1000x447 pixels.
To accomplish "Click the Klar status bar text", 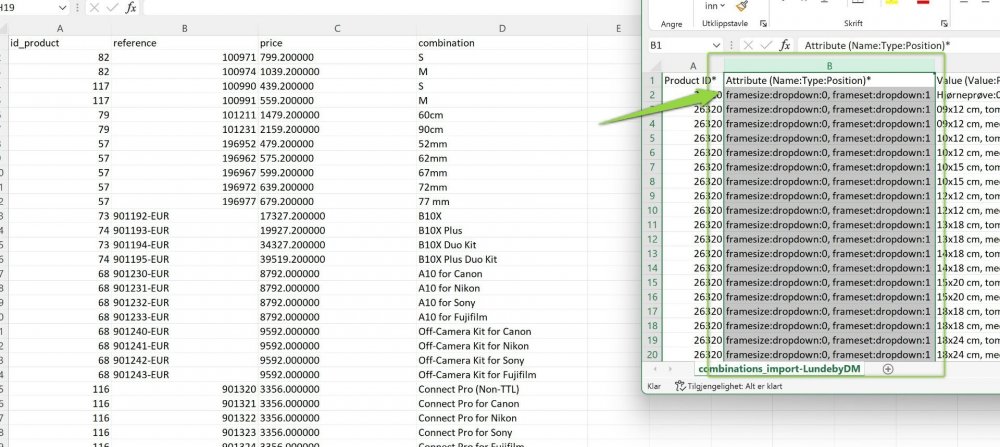I will pos(654,386).
